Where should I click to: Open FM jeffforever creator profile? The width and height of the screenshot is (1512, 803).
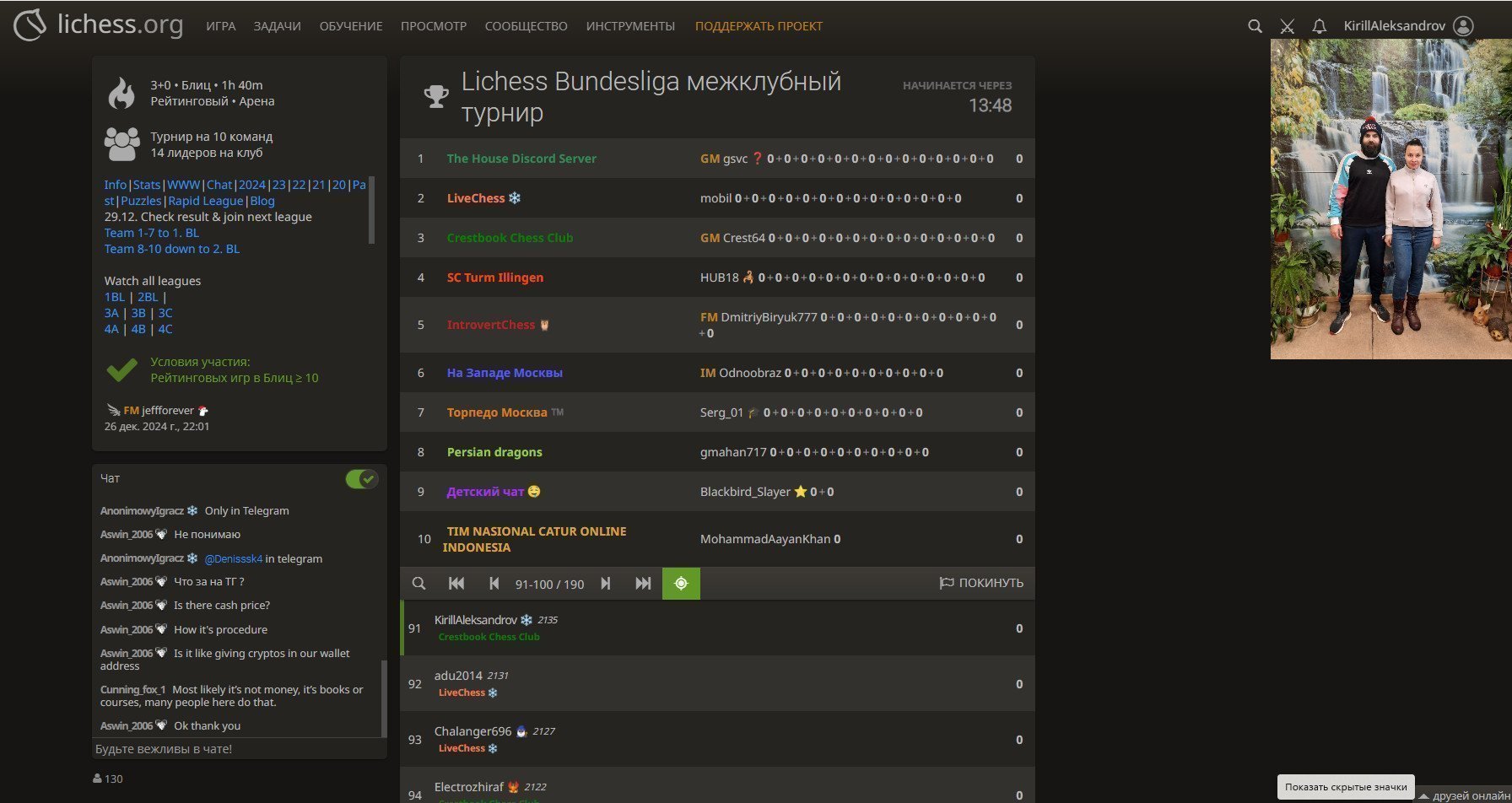coord(158,411)
